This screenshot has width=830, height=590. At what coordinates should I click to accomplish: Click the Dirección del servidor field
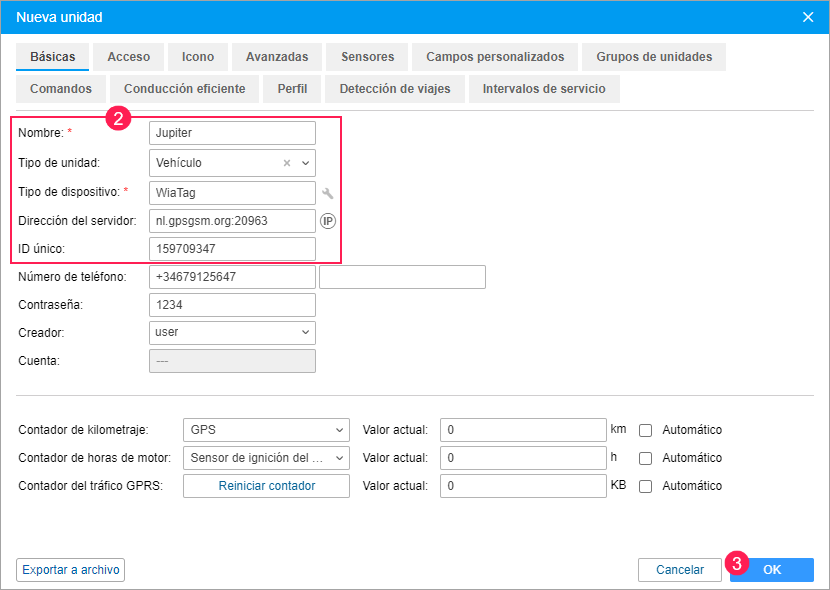point(232,221)
